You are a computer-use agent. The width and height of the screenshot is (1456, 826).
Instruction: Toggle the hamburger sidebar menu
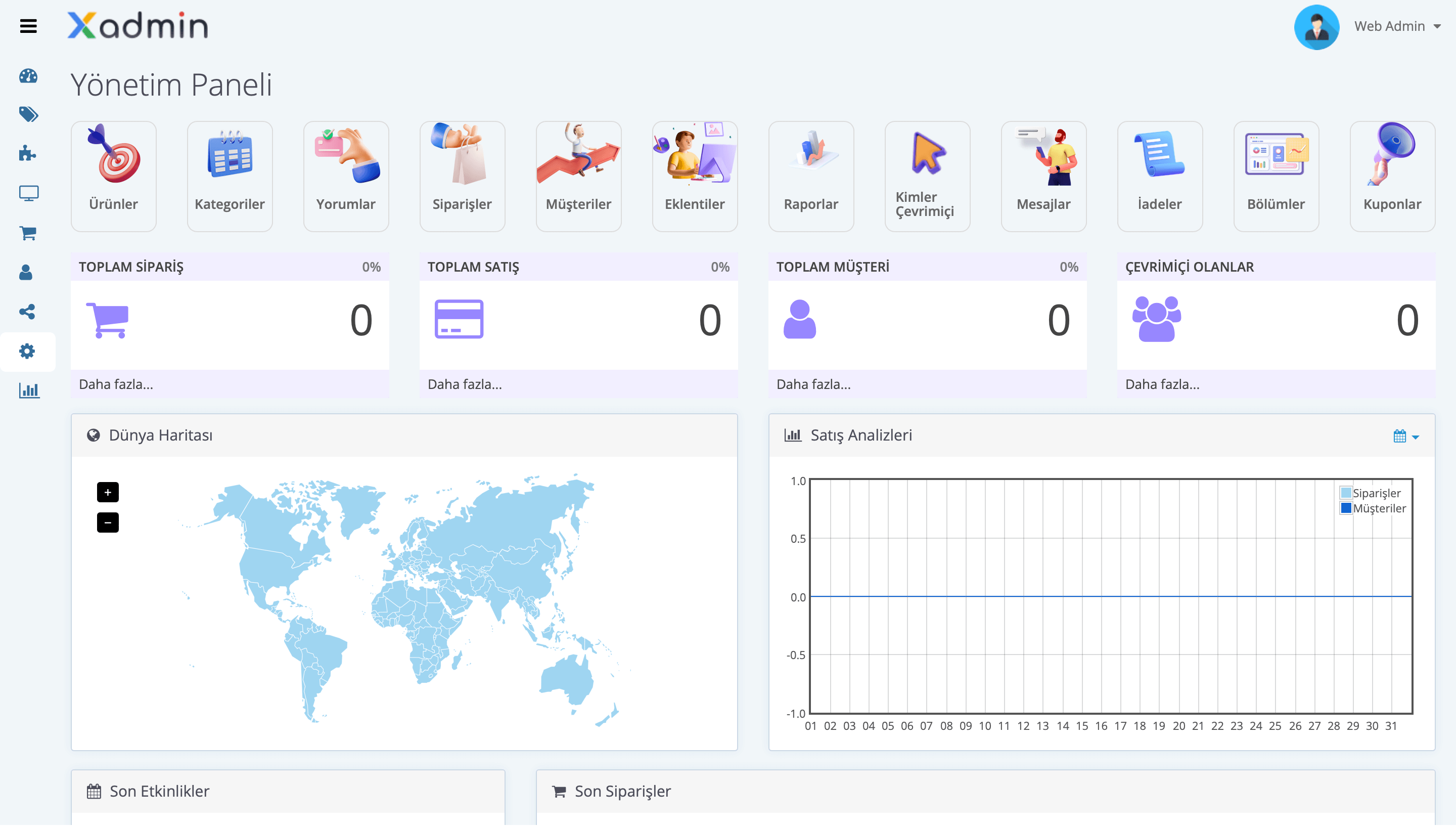pos(28,26)
